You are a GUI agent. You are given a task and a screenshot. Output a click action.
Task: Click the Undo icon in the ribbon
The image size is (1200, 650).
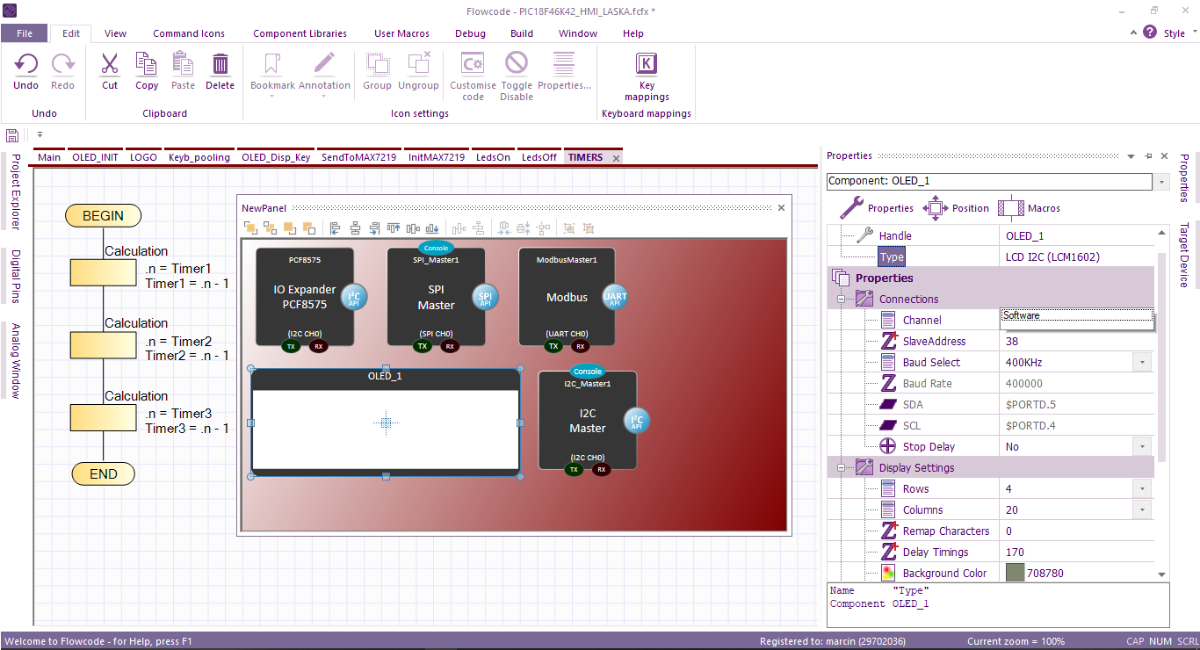(x=26, y=65)
